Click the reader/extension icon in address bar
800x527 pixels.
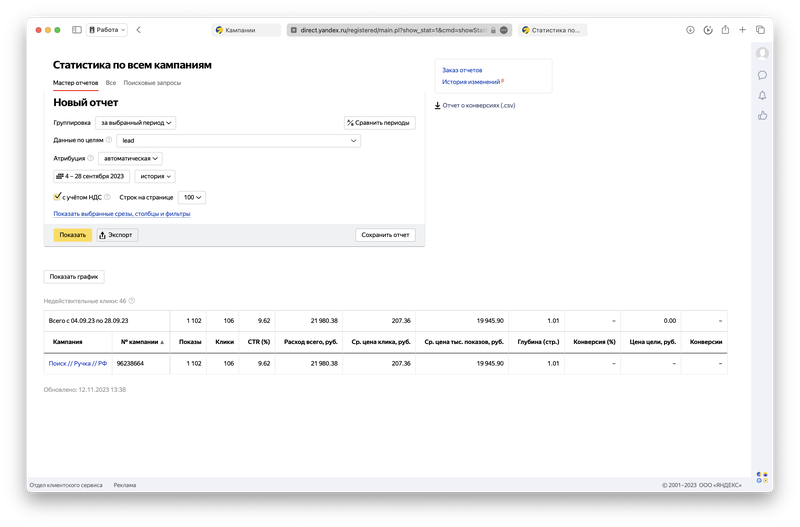[294, 30]
